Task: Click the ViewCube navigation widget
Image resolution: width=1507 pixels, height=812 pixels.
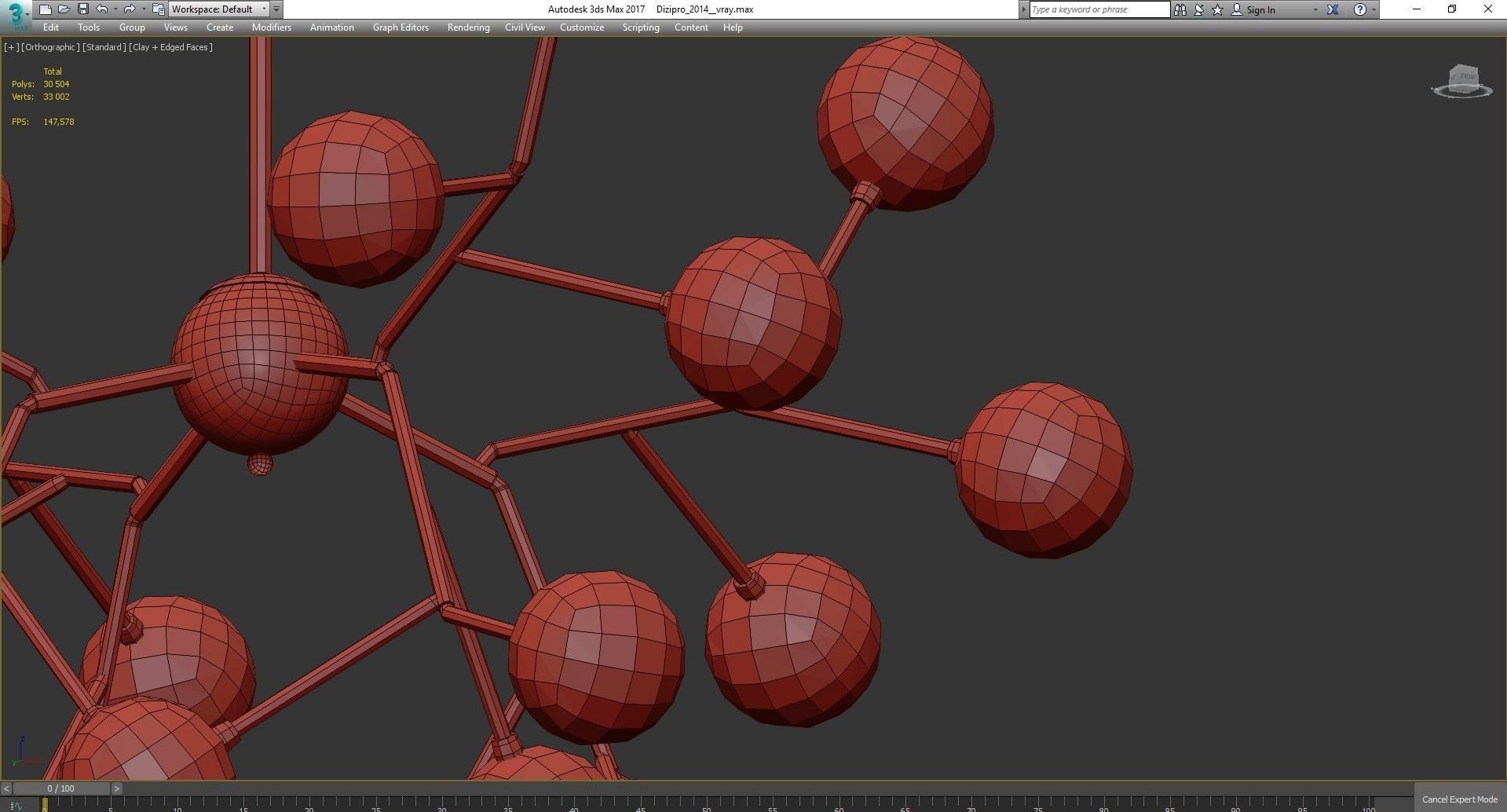Action: coord(1461,82)
